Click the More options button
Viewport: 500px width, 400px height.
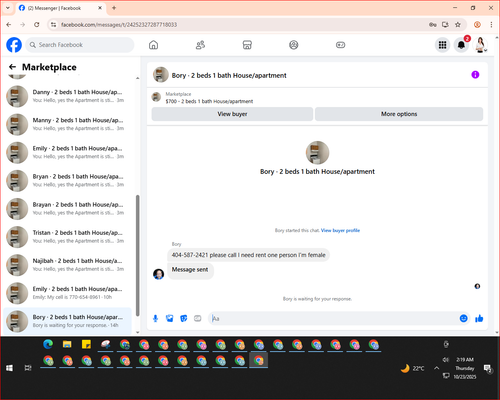click(x=399, y=114)
